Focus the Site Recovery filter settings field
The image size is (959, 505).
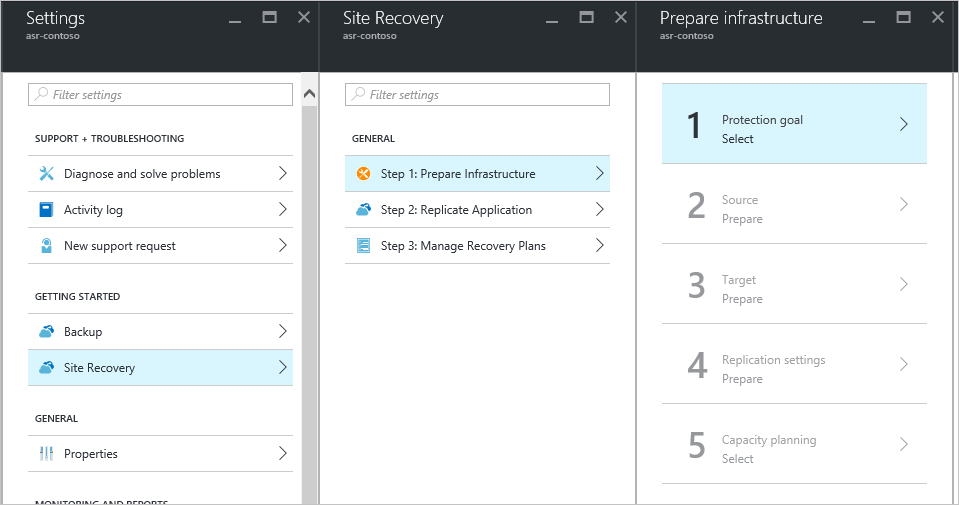477,95
